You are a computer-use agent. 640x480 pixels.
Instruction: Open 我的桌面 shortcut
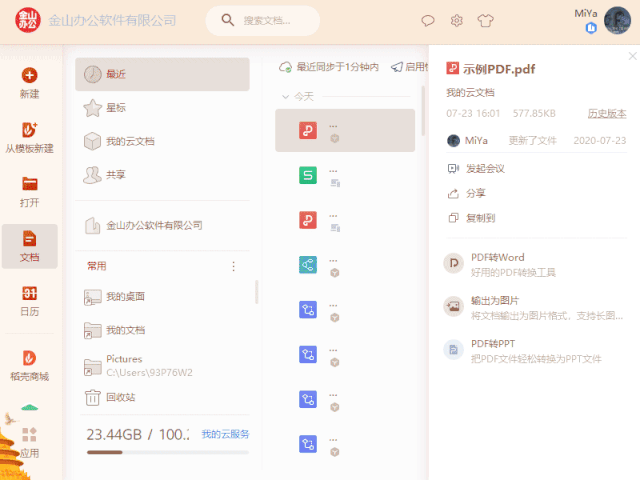(162, 297)
